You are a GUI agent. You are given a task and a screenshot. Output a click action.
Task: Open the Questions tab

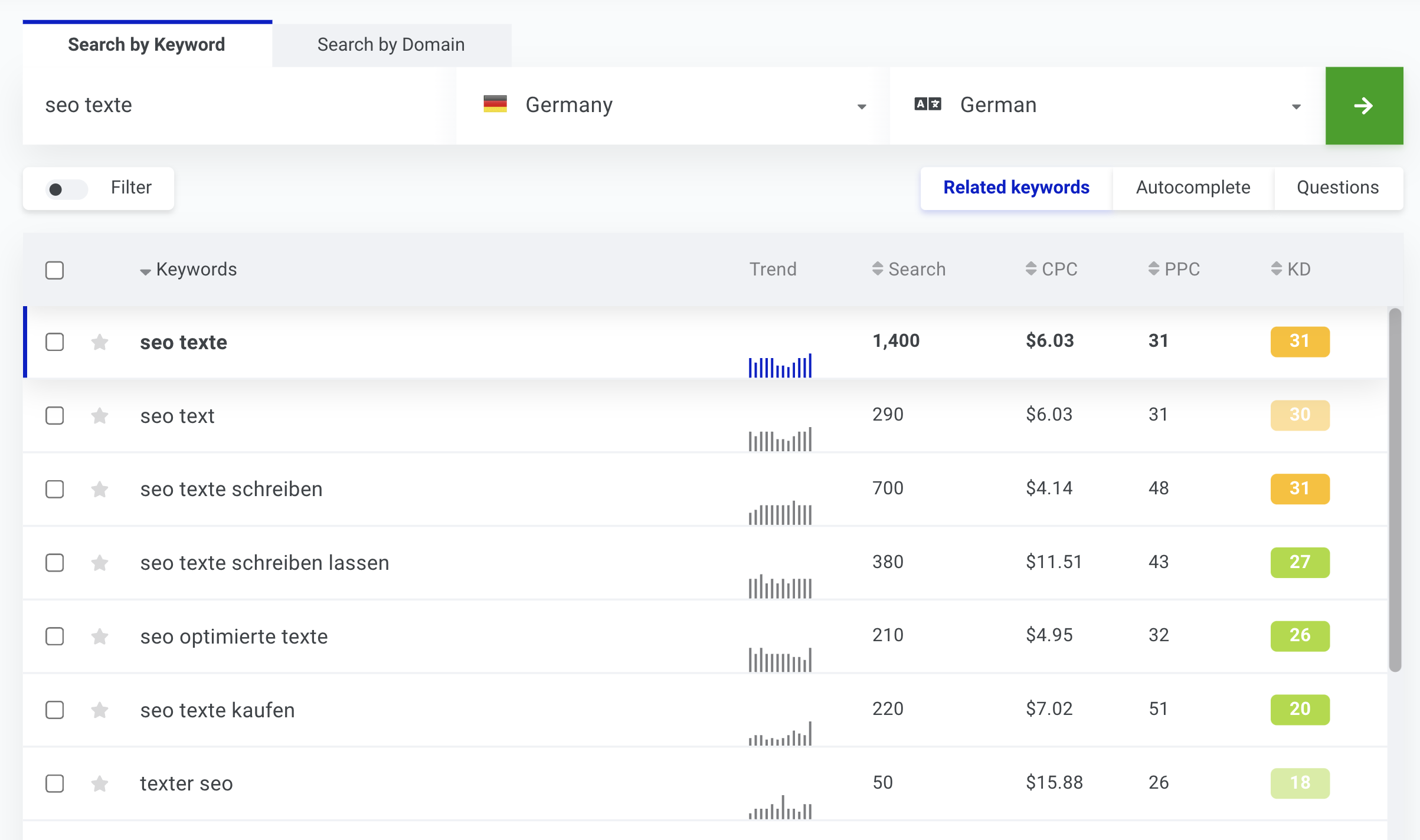point(1338,188)
